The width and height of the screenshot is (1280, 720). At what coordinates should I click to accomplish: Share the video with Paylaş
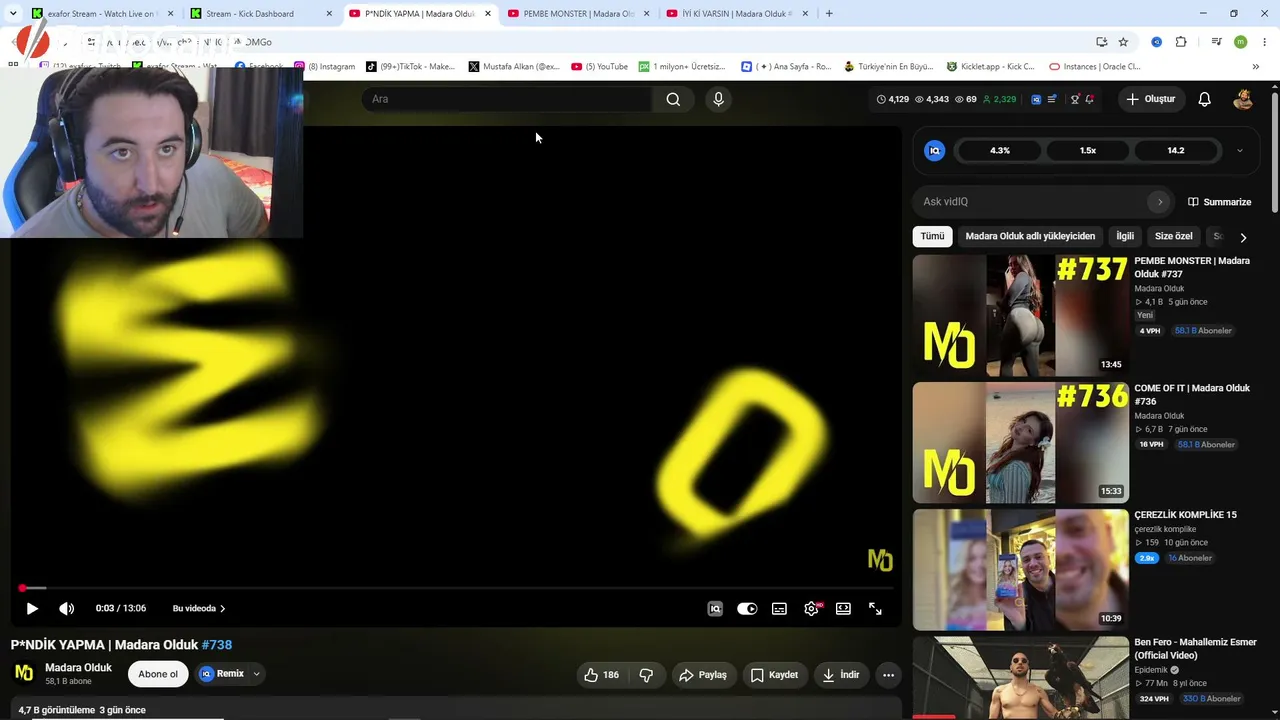(703, 675)
